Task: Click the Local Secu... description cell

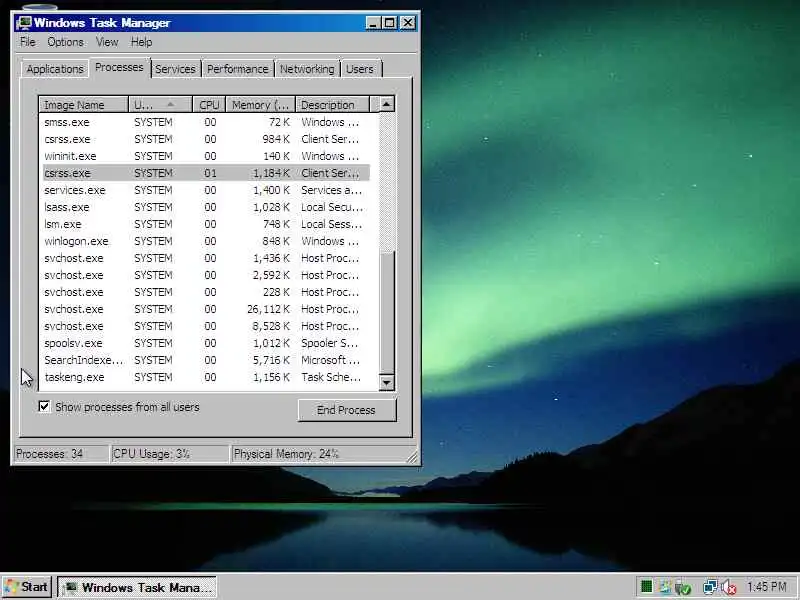Action: click(332, 207)
